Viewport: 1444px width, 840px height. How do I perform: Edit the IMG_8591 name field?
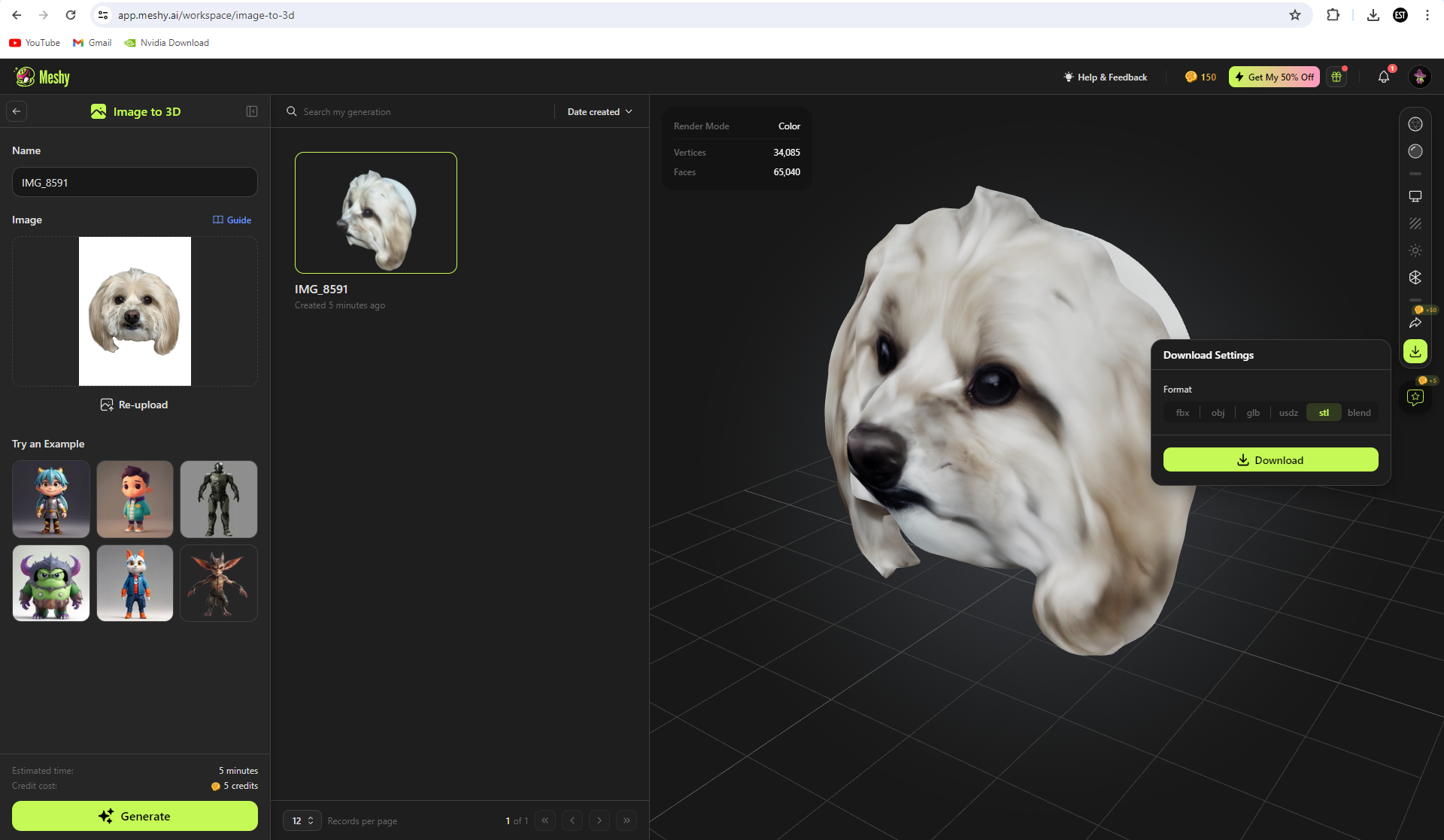click(135, 182)
